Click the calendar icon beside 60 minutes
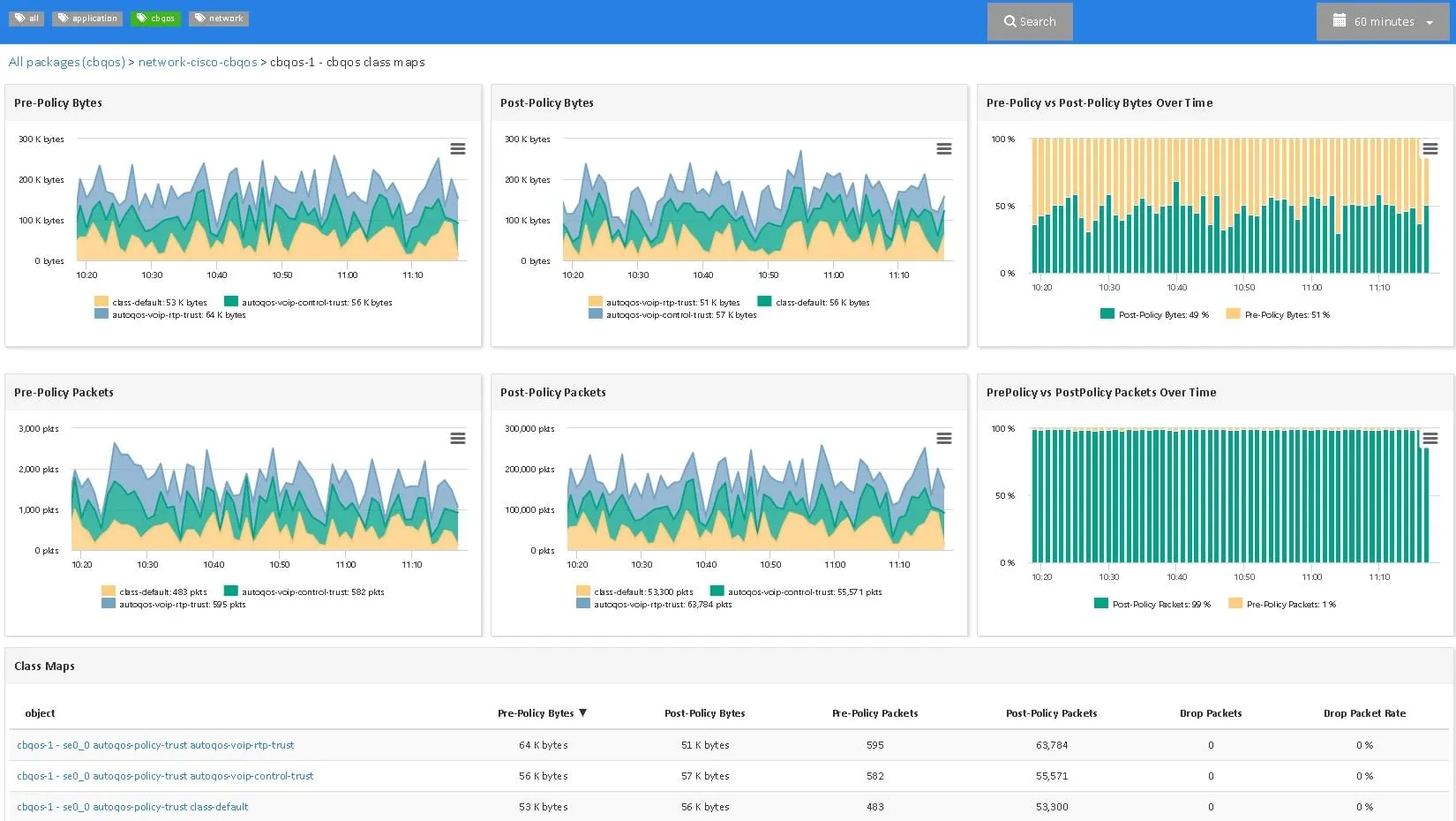Screen dimensions: 1456x821 tap(1339, 21)
